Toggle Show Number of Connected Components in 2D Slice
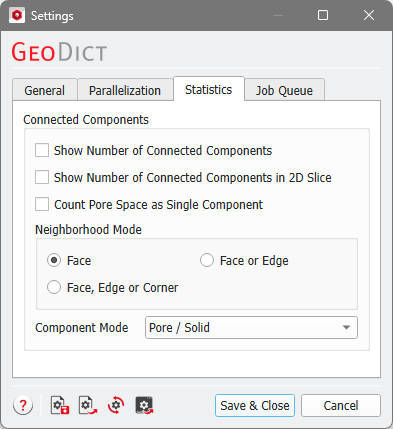Viewport: 393px width, 429px height. [42, 177]
